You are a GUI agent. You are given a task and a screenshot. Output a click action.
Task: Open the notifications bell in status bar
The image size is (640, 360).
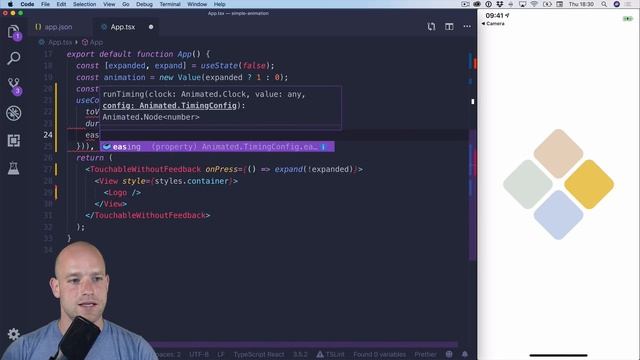point(464,354)
